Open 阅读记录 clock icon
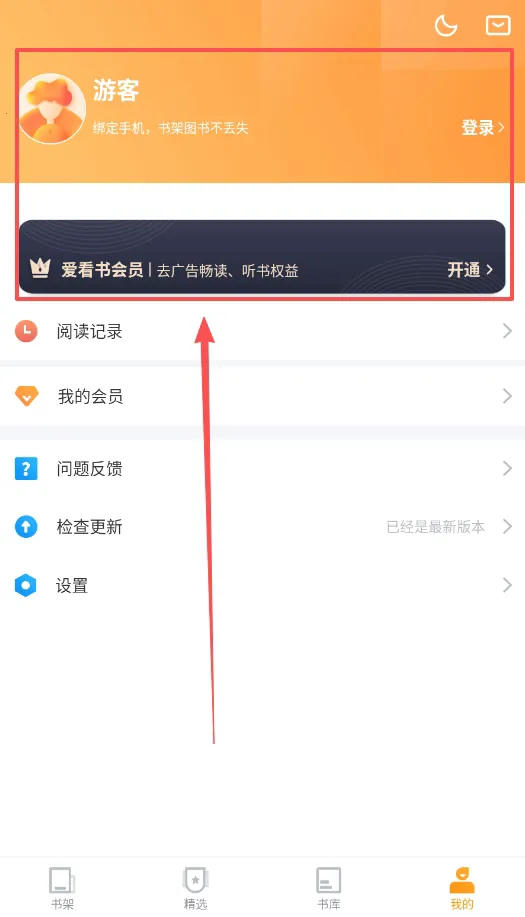525x917 pixels. point(26,331)
